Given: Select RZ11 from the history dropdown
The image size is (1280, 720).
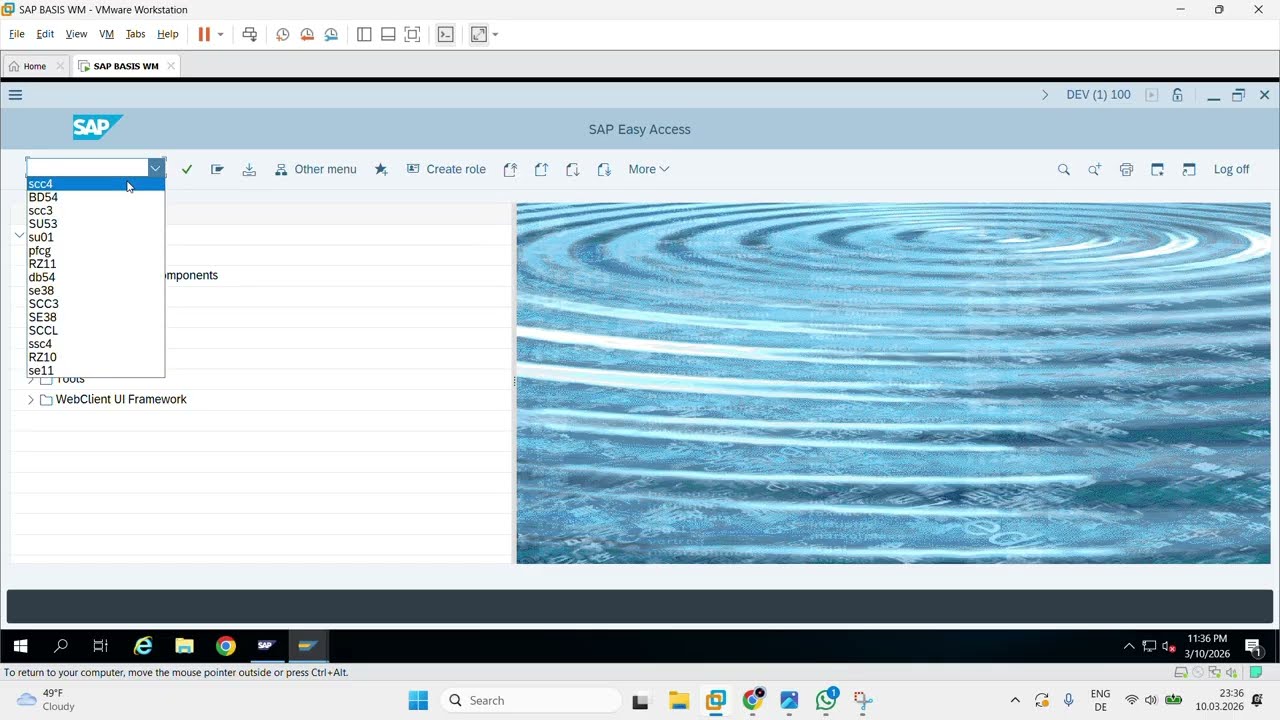Looking at the screenshot, I should (x=96, y=264).
